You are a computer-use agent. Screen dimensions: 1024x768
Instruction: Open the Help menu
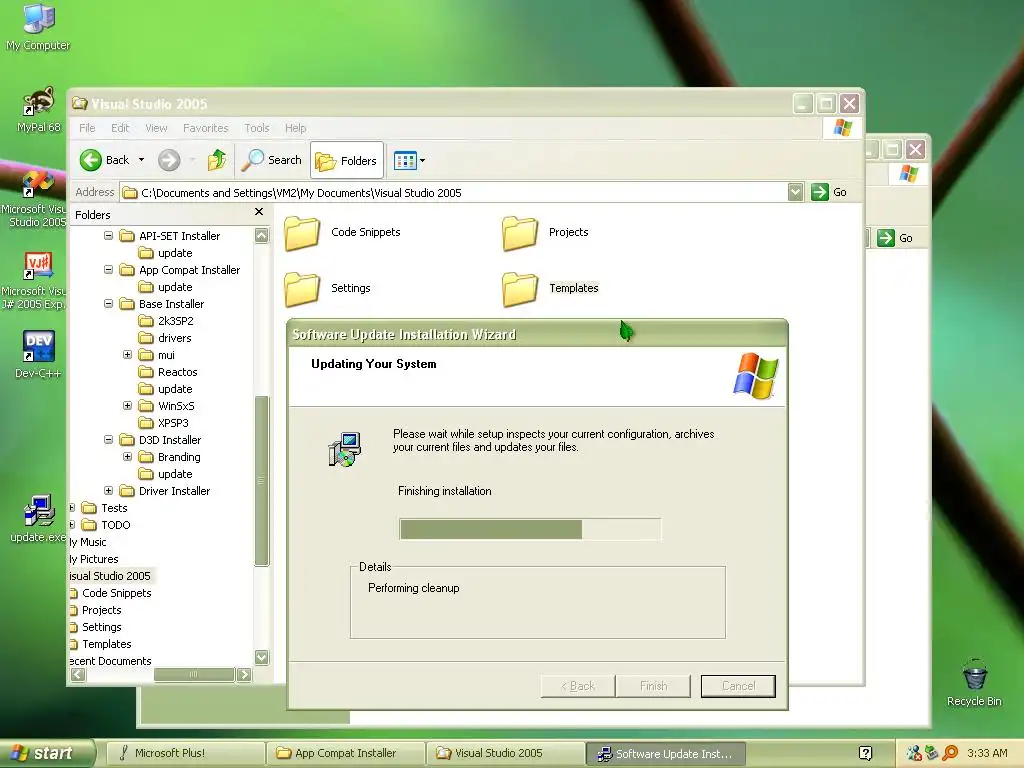pyautogui.click(x=295, y=128)
